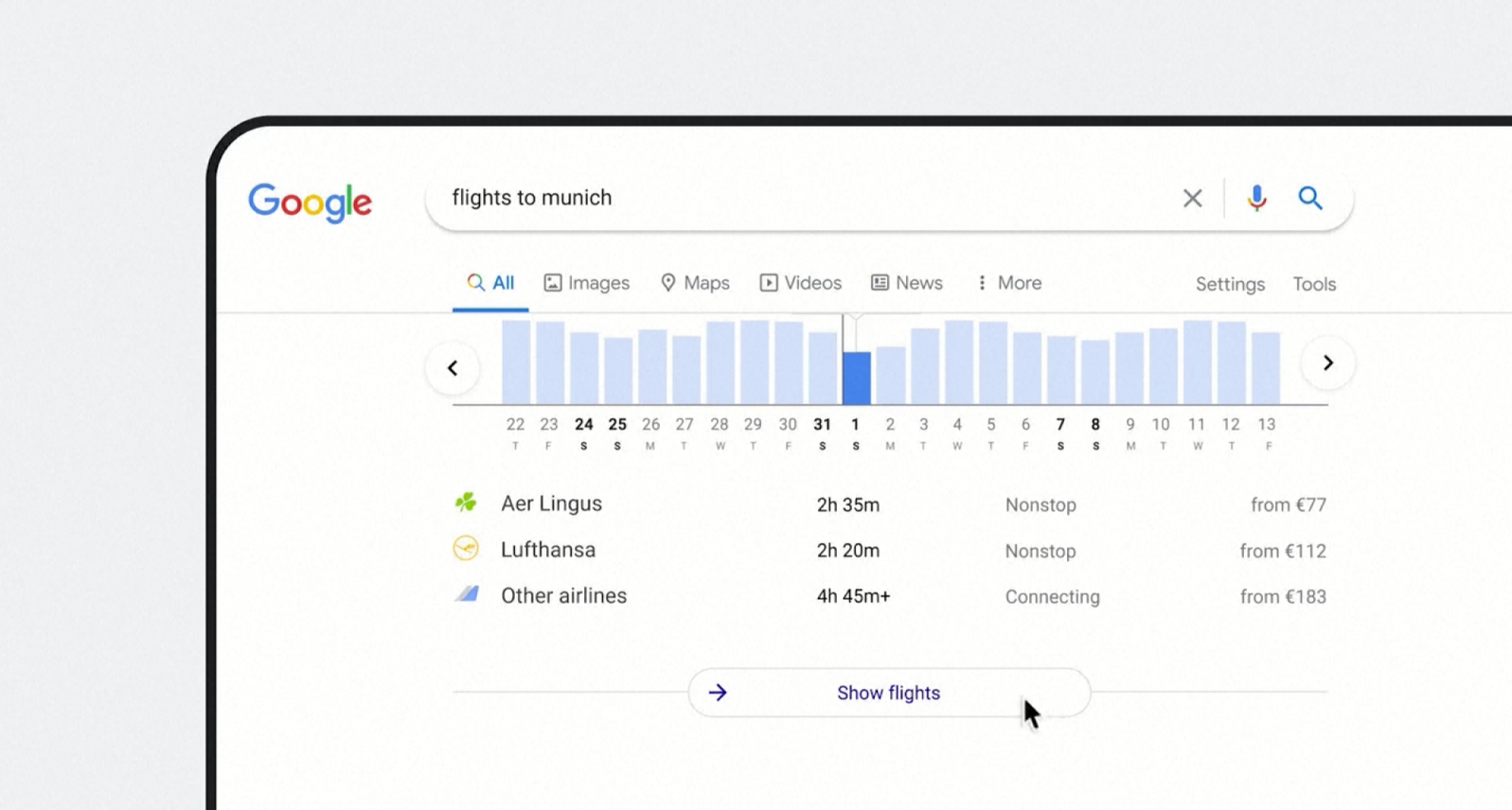
Task: Click the 'flights to munich' search field
Action: pos(805,198)
